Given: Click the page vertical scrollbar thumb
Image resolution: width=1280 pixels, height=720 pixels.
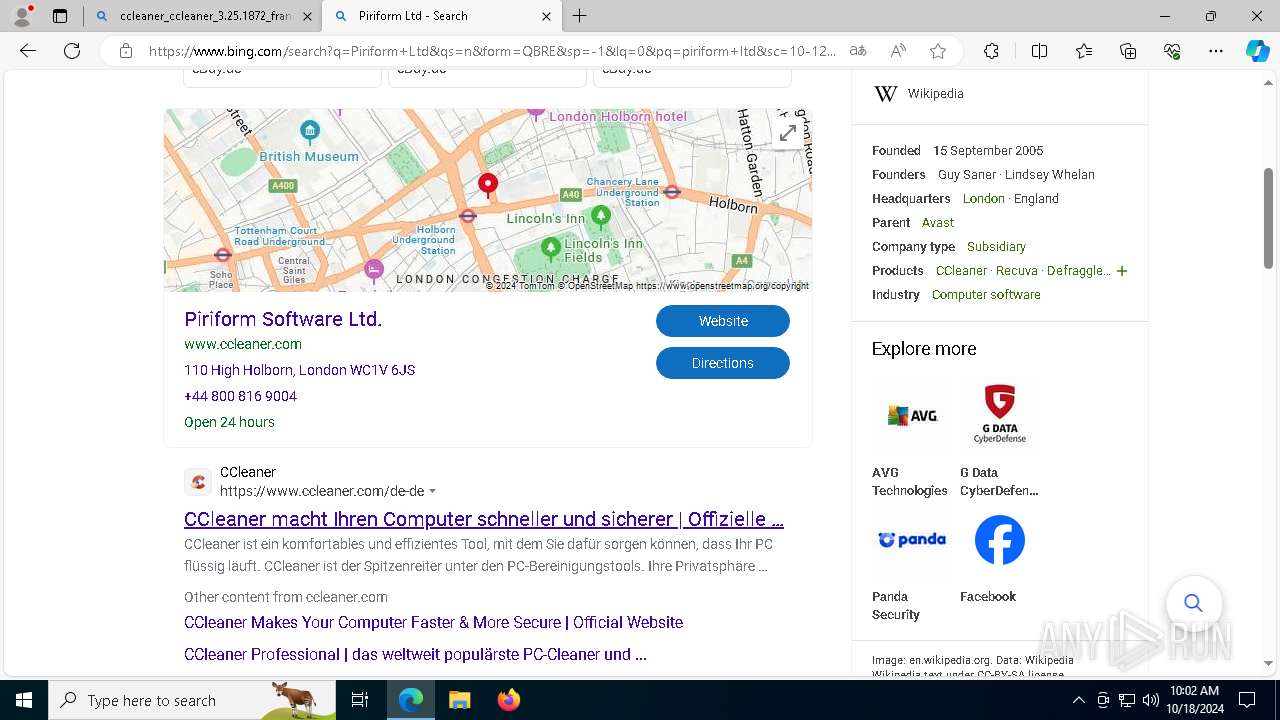Looking at the screenshot, I should click(x=1268, y=218).
